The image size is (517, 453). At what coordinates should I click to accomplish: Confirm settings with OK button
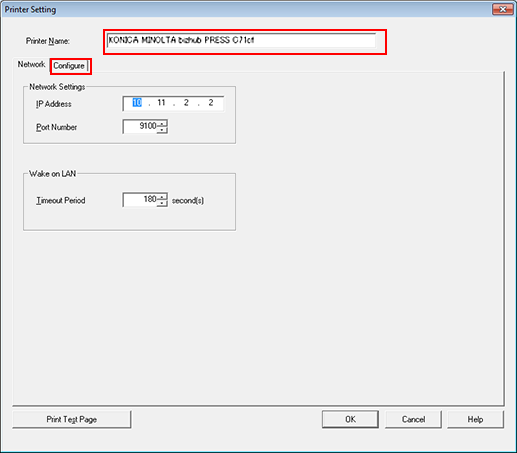[350, 419]
